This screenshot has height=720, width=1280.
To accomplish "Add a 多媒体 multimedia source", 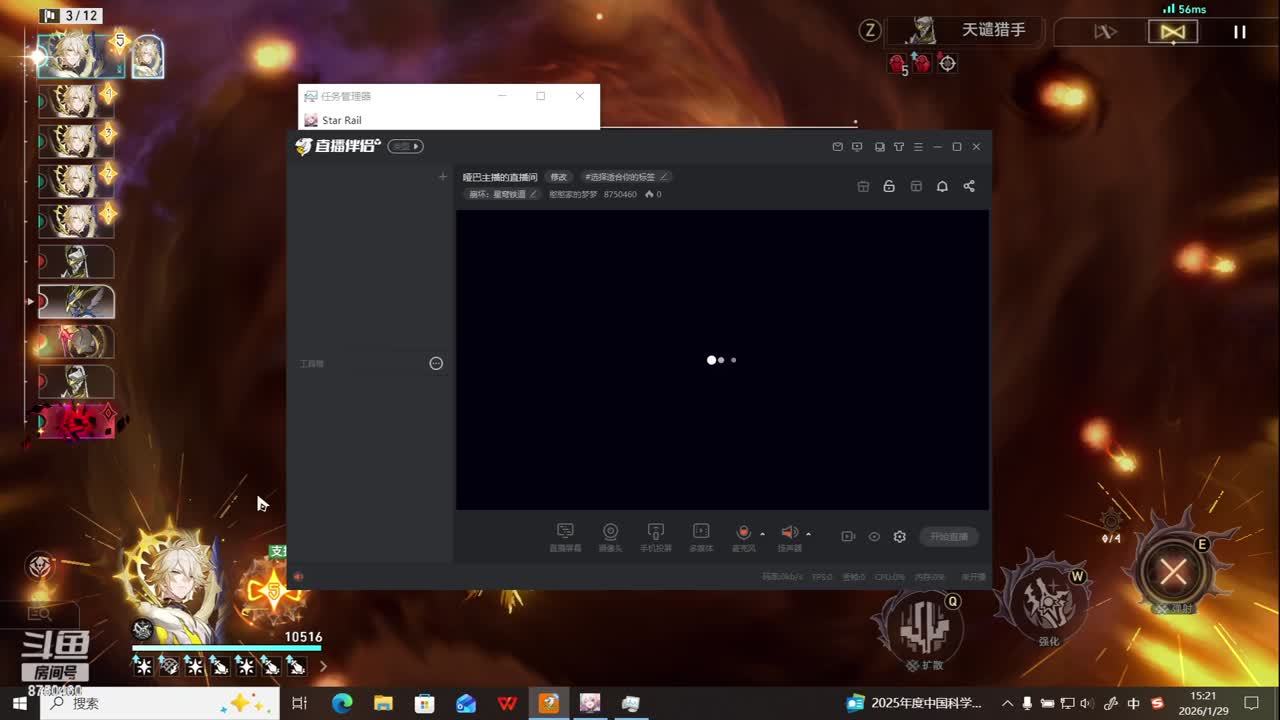I will pyautogui.click(x=701, y=533).
